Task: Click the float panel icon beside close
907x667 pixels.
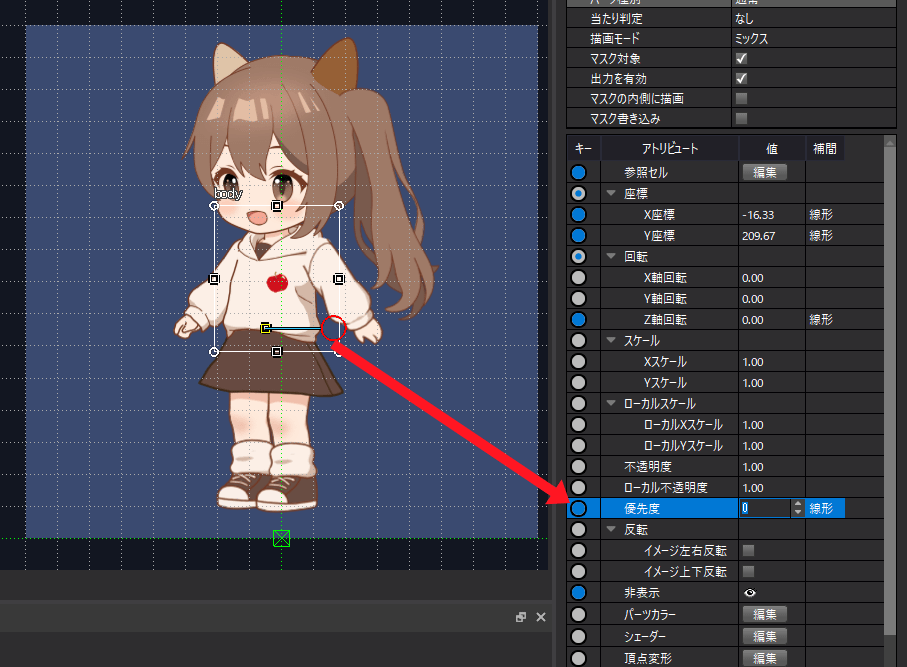Action: point(521,617)
